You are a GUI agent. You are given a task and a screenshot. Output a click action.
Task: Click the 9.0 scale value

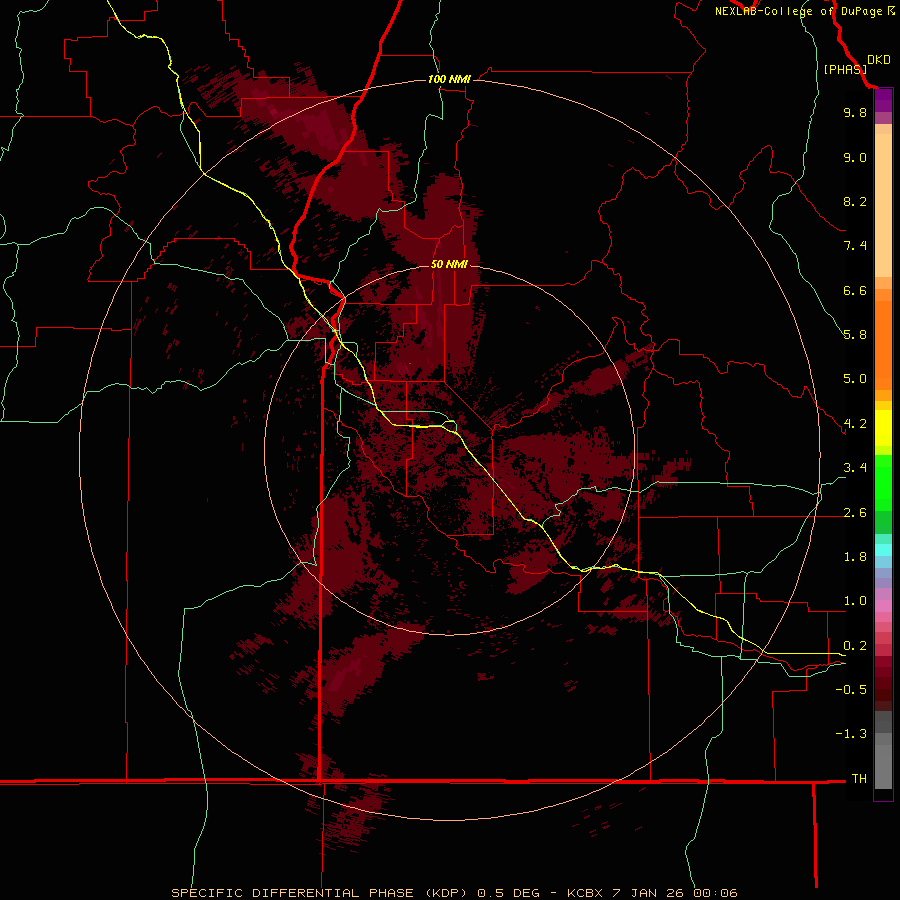coord(855,157)
